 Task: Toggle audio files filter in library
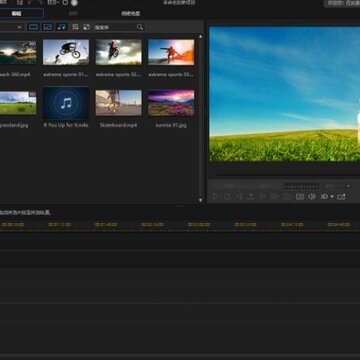[62, 27]
